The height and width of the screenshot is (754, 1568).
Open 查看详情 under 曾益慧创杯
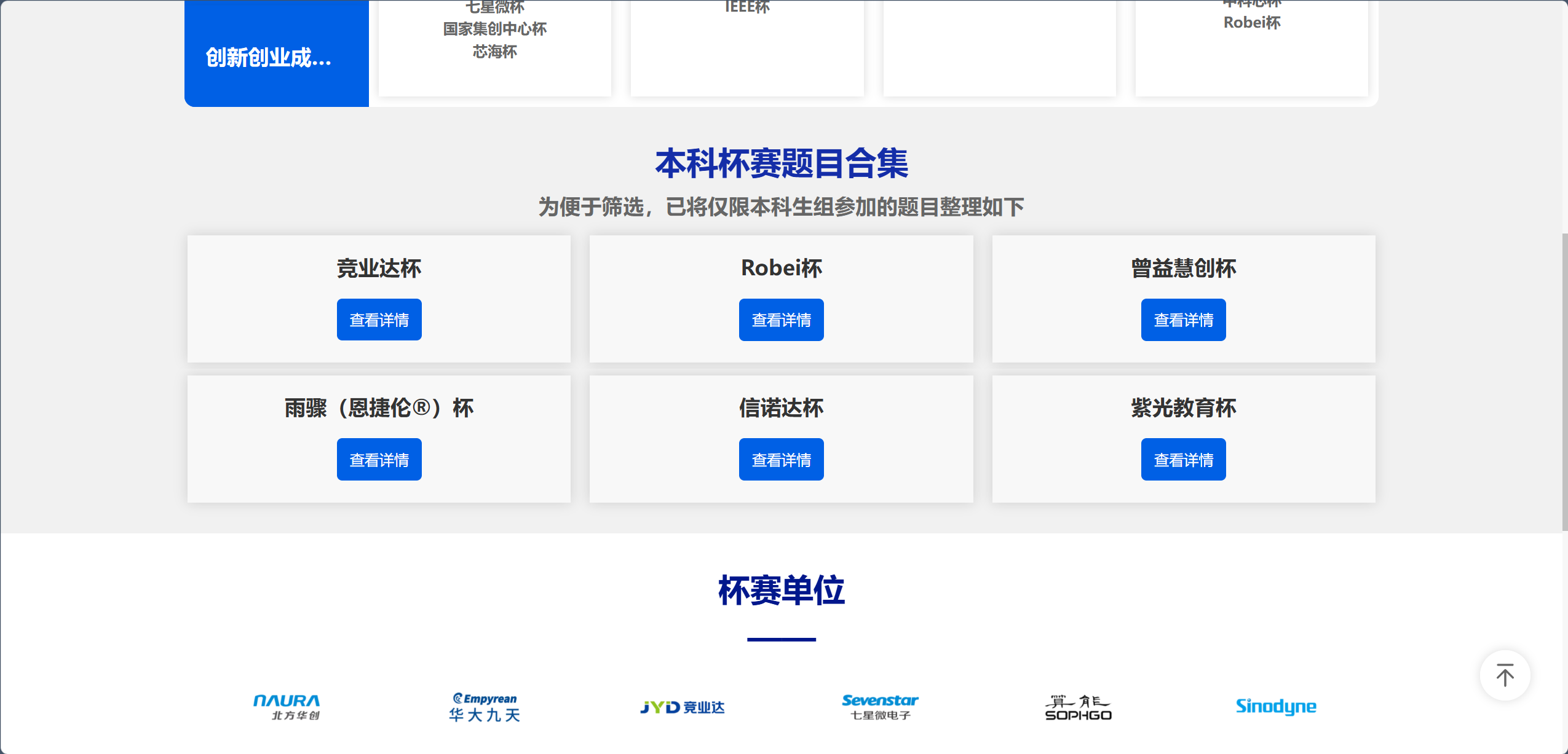(1183, 320)
